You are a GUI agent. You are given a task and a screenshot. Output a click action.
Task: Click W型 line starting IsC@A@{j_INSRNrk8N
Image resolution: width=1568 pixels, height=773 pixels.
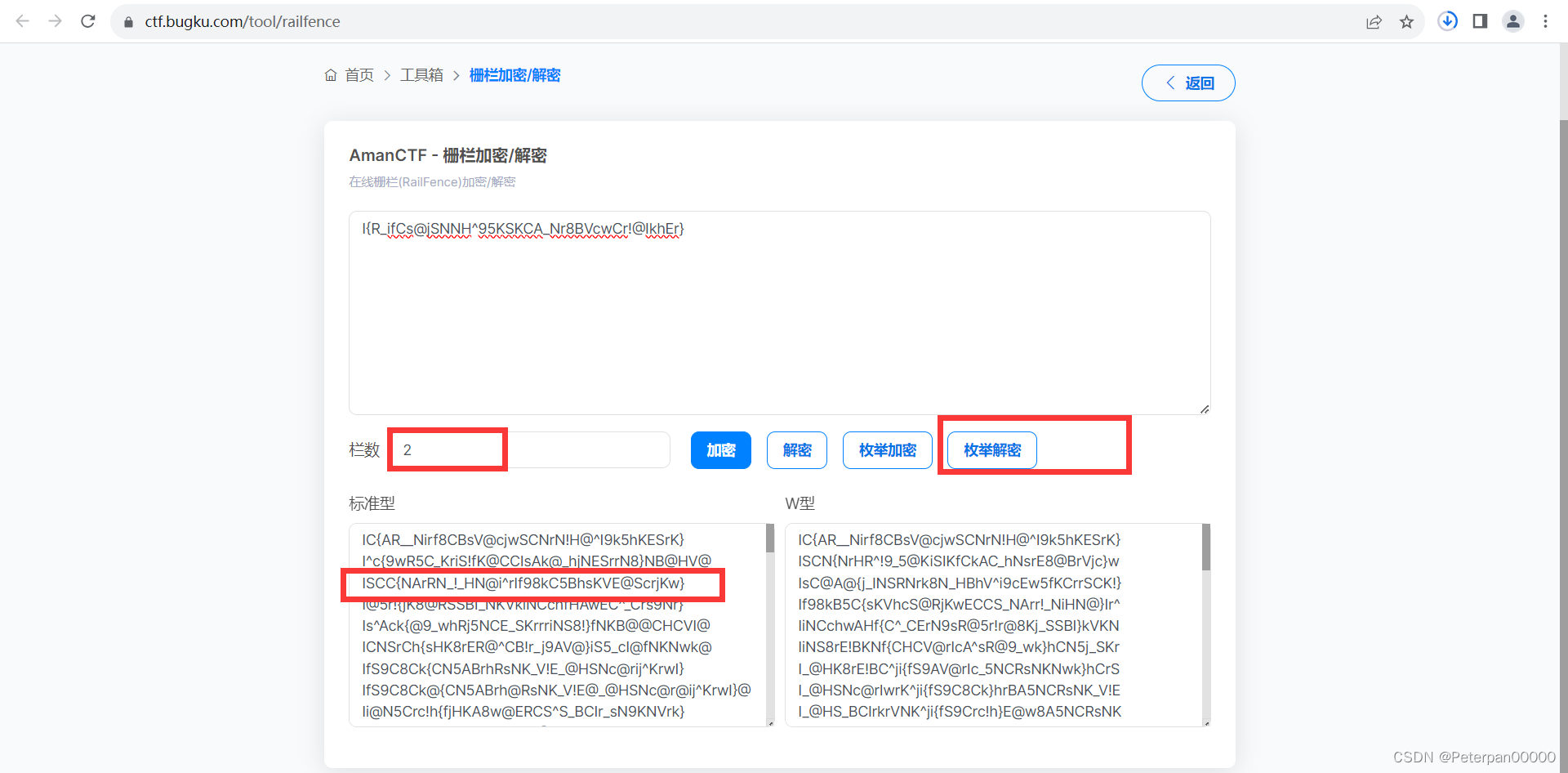tap(960, 583)
